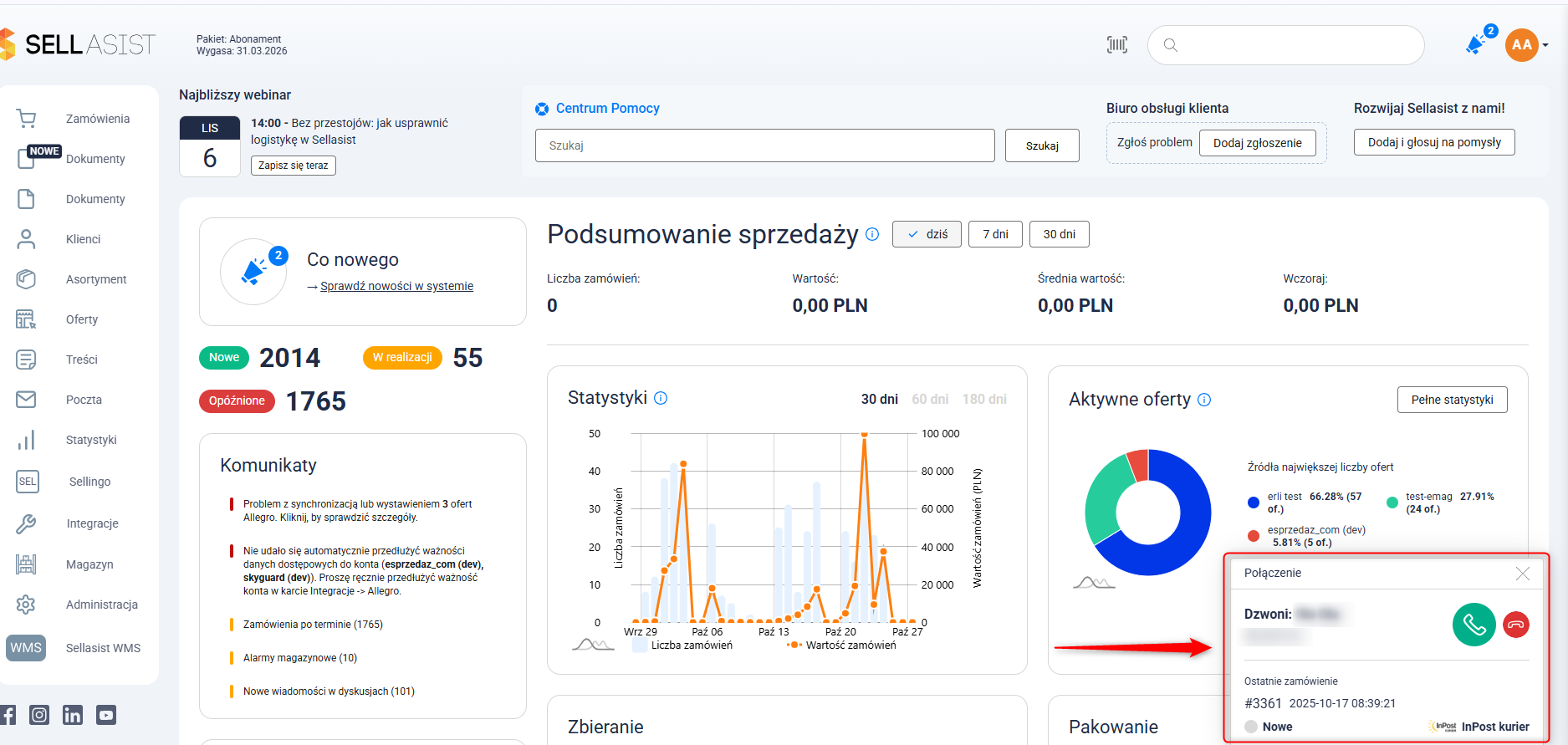Open notifications megaphone icon in header
1568x745 pixels.
(1476, 44)
